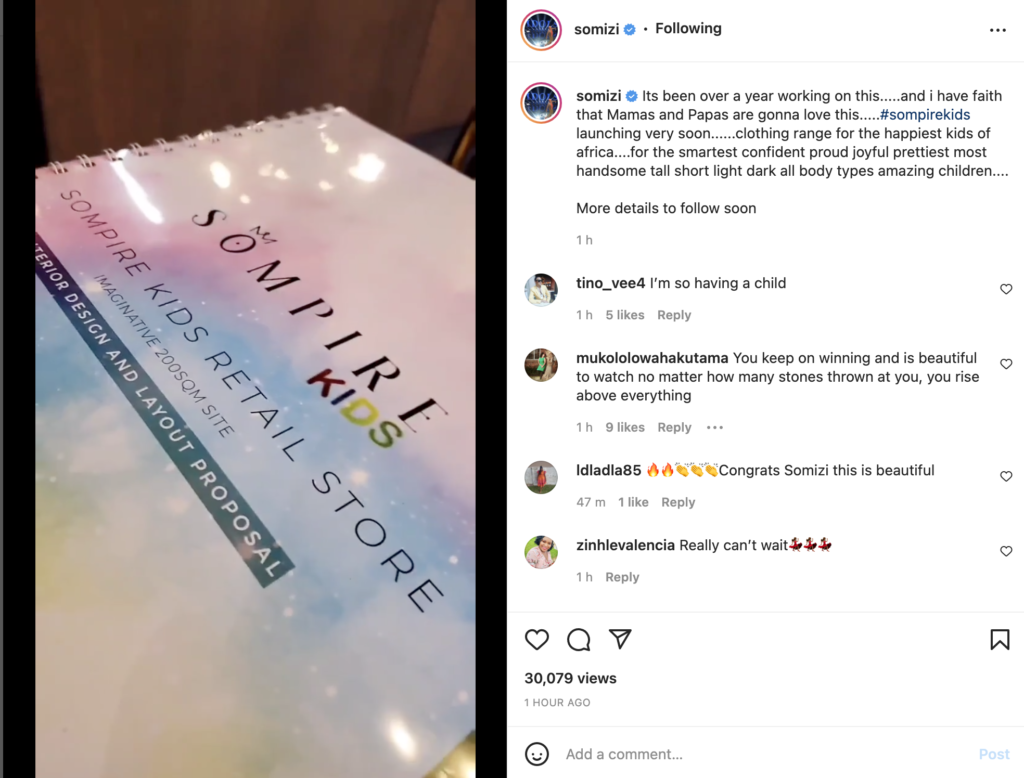
Task: Open the post options three-dots menu
Action: pyautogui.click(x=997, y=30)
